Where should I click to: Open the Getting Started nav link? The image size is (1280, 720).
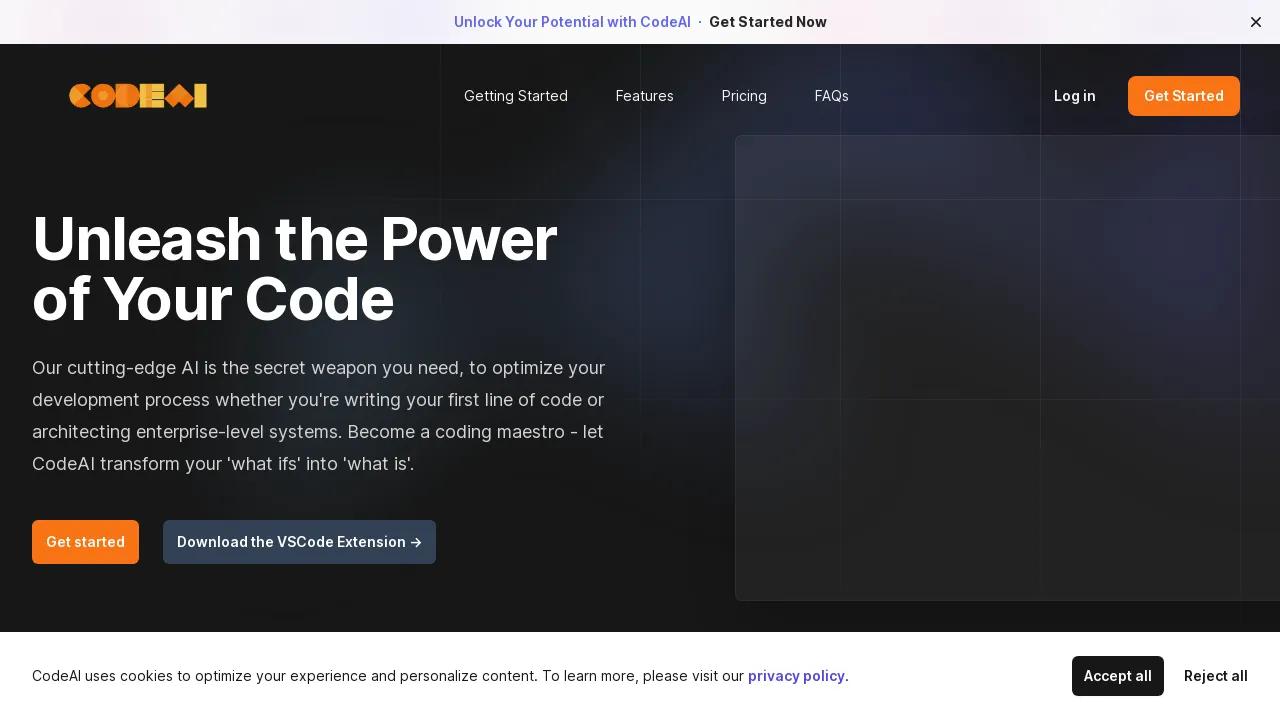[516, 96]
